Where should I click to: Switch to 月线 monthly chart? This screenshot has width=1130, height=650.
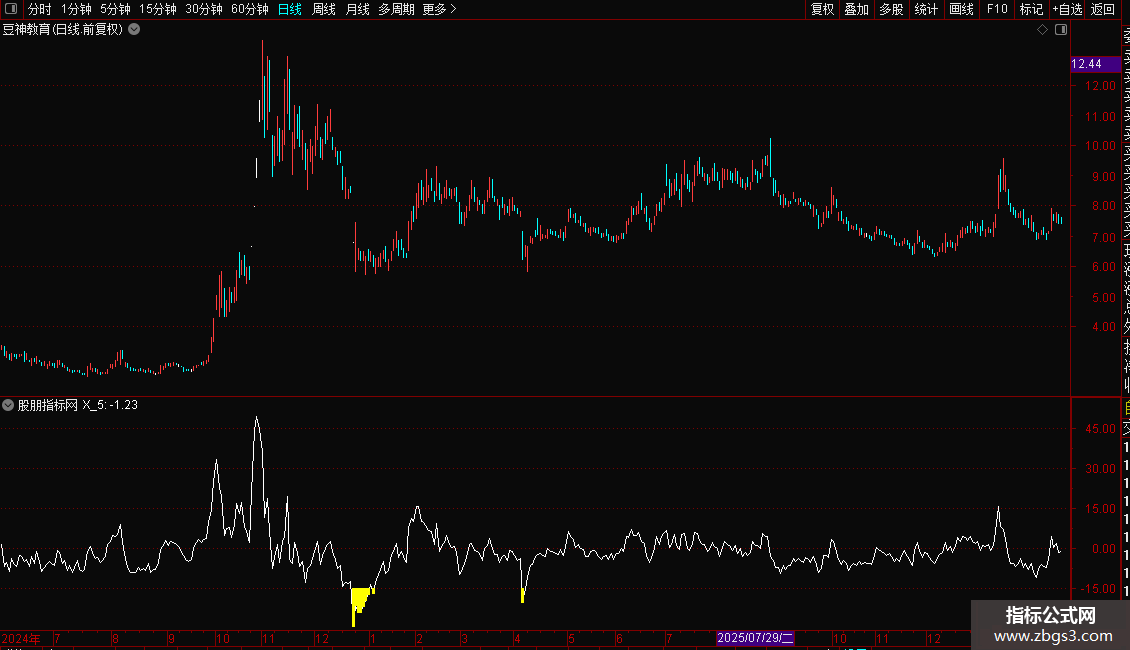[x=357, y=9]
